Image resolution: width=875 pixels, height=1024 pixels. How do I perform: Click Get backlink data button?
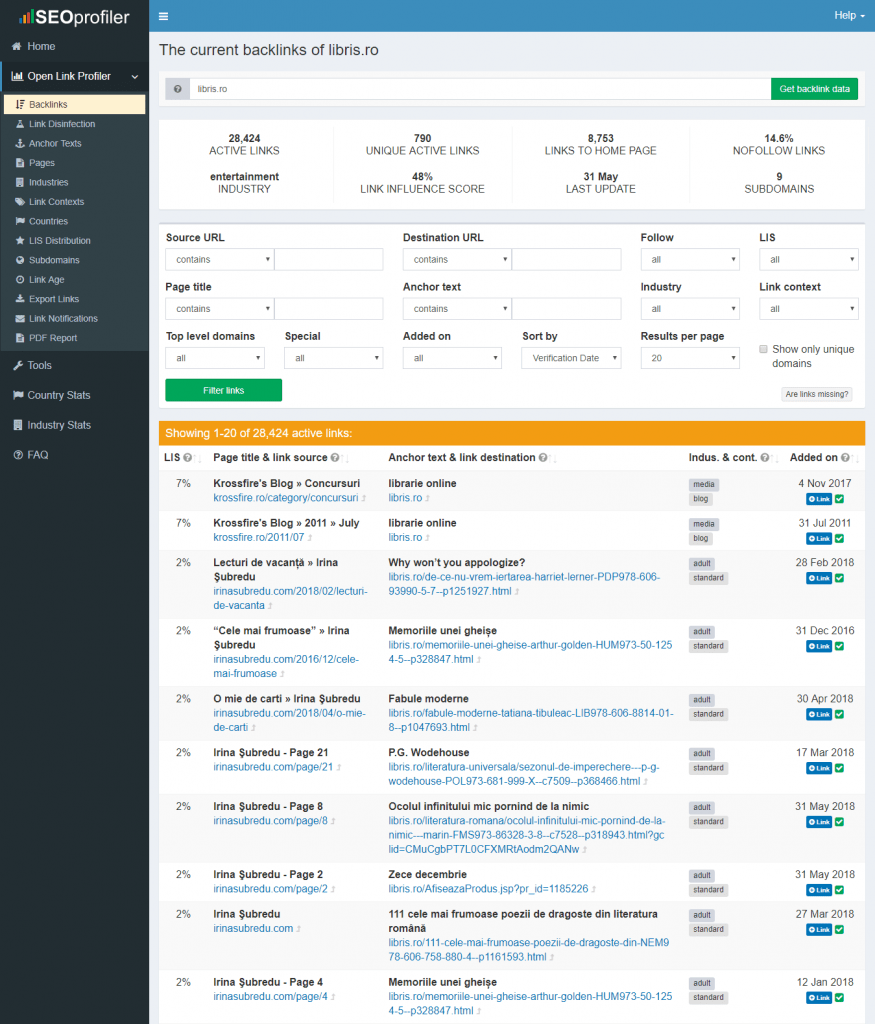(x=814, y=89)
